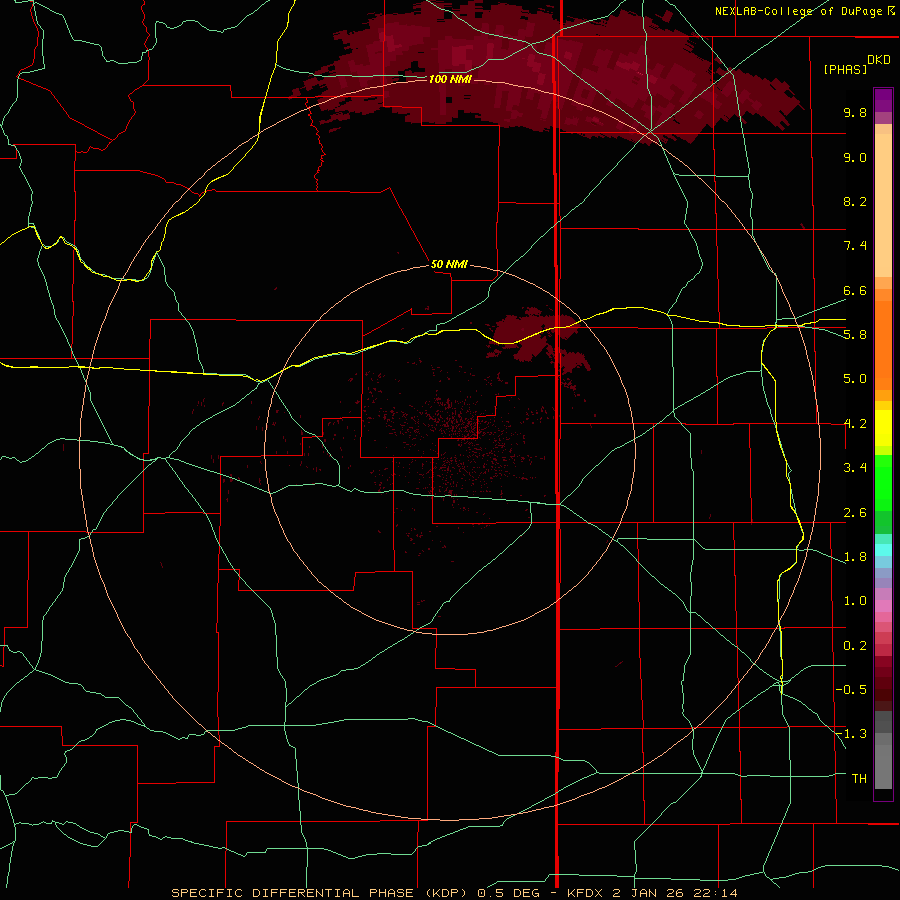900x900 pixels.
Task: Pick the purple top band of the color scale
Action: [x=883, y=100]
